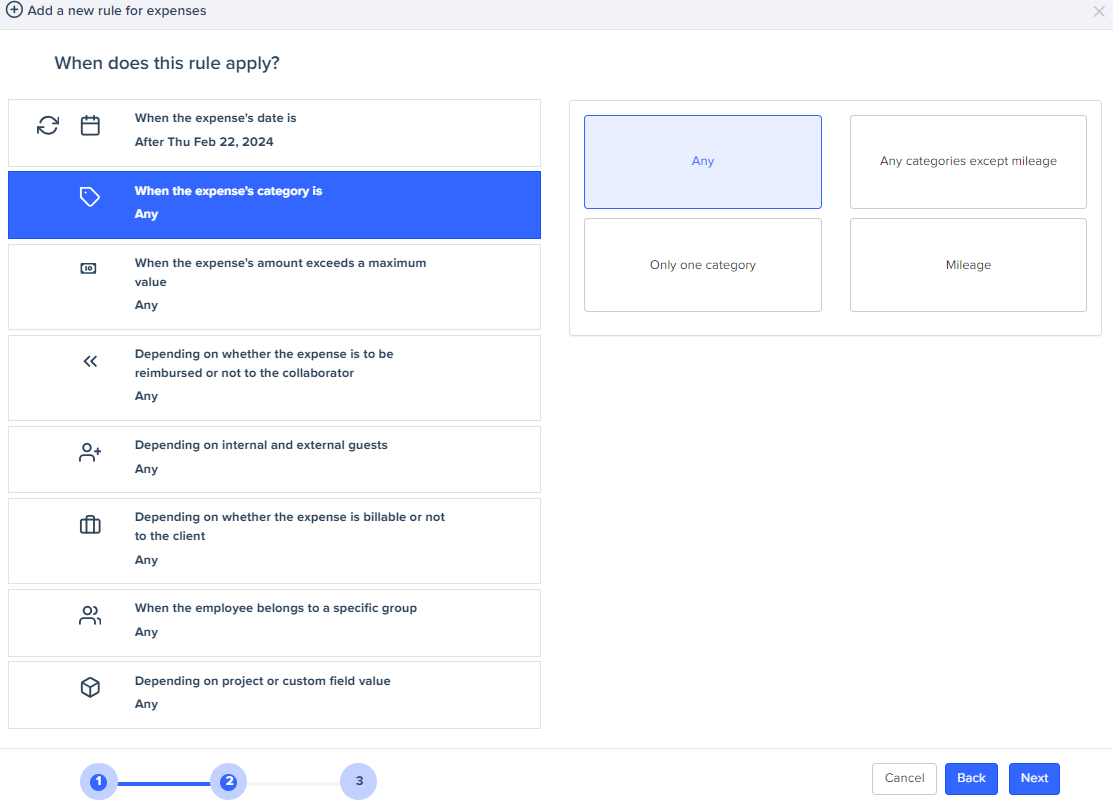Screen dimensions: 1113x809
Task: Click the double chevron reimbursement icon
Action: tap(90, 361)
